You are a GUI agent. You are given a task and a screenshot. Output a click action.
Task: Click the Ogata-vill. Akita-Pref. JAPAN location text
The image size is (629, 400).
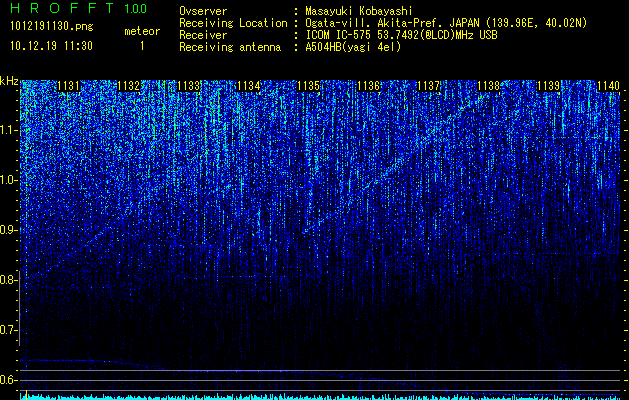[446, 23]
